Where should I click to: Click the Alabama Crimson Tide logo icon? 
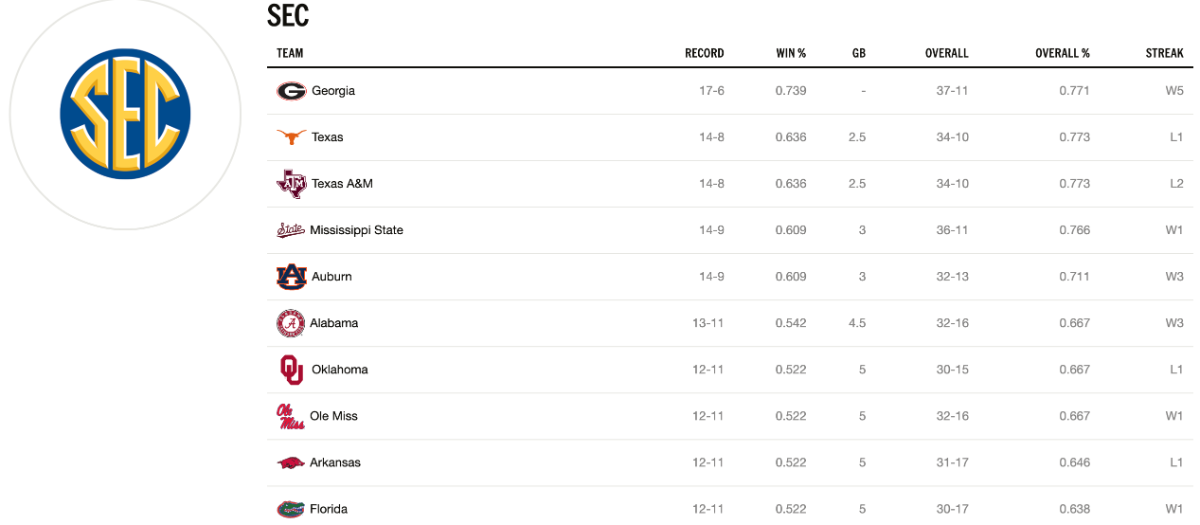(290, 323)
